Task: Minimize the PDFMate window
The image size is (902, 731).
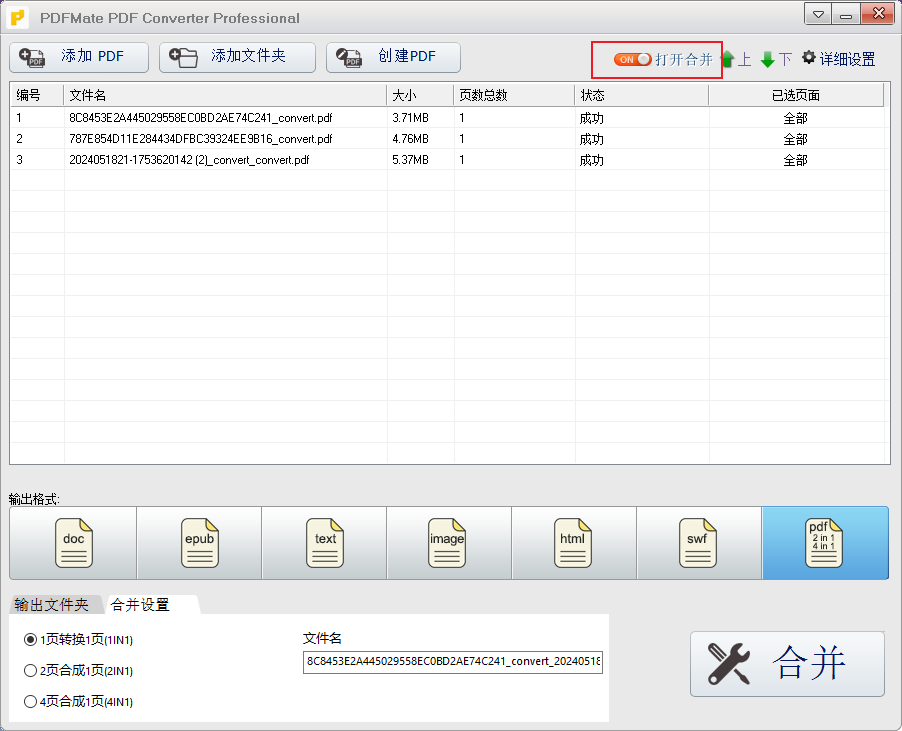Action: coord(846,14)
